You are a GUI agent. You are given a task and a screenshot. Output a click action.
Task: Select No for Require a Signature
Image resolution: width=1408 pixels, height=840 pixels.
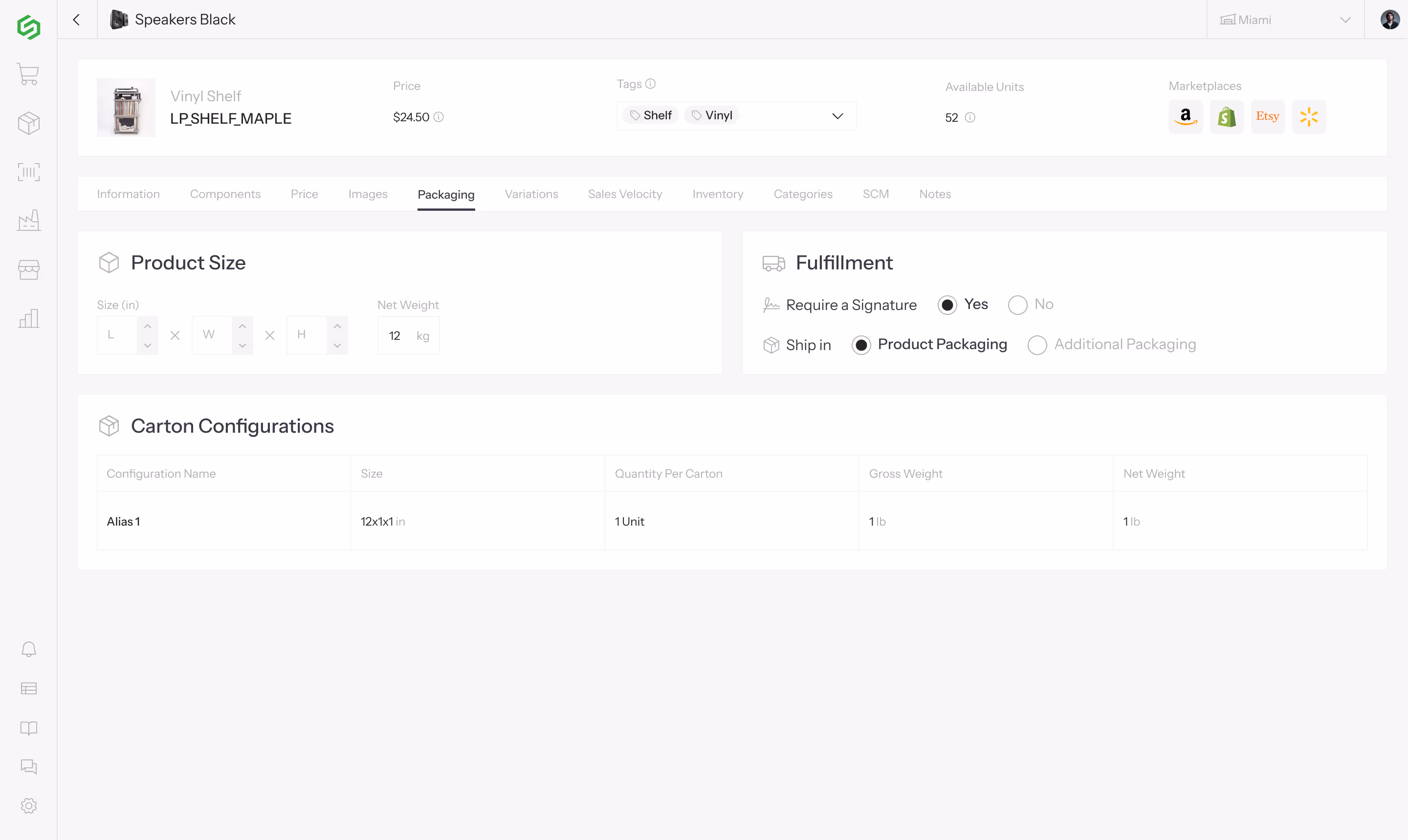coord(1017,305)
